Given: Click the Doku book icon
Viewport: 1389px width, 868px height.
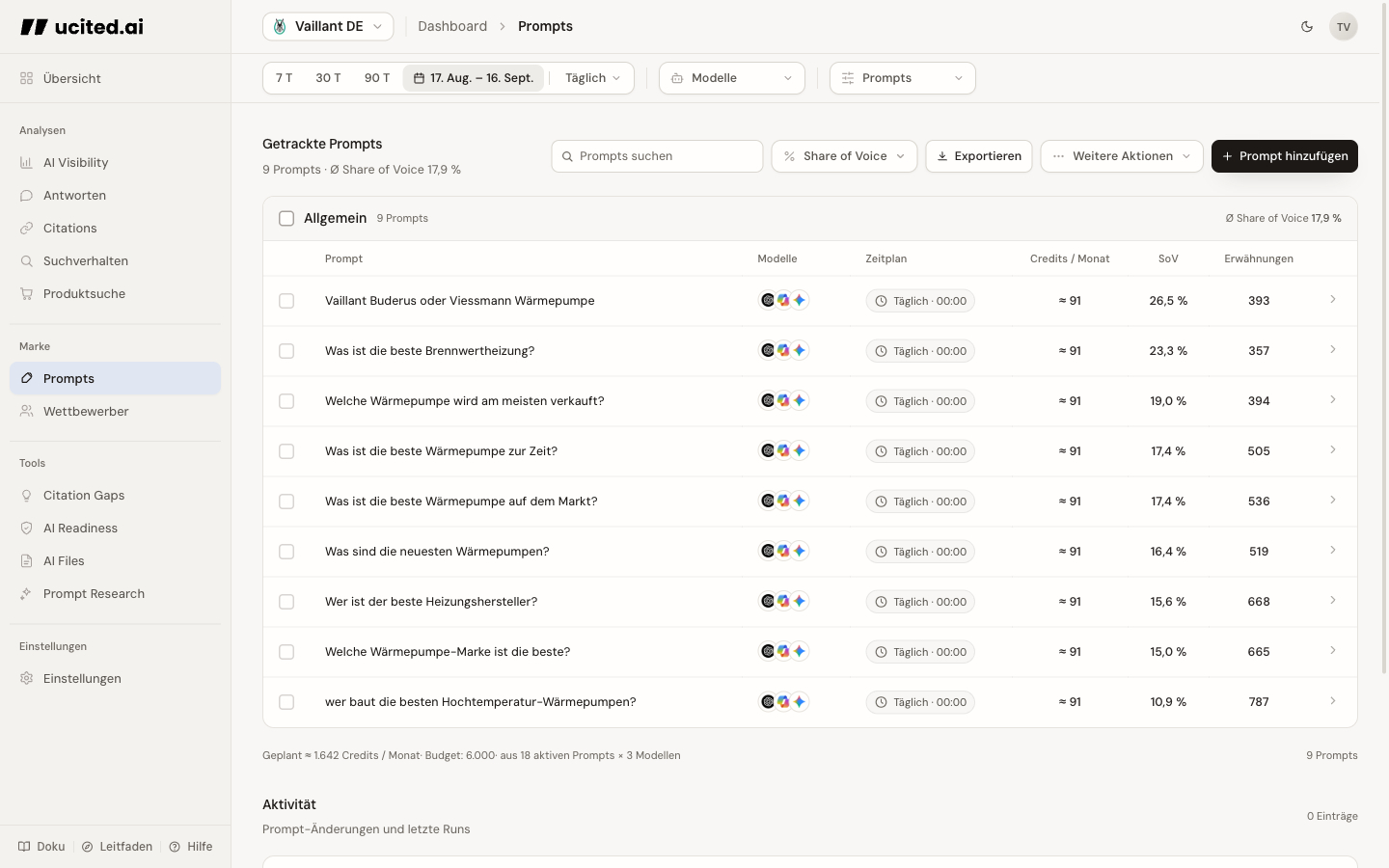Looking at the screenshot, I should (24, 847).
